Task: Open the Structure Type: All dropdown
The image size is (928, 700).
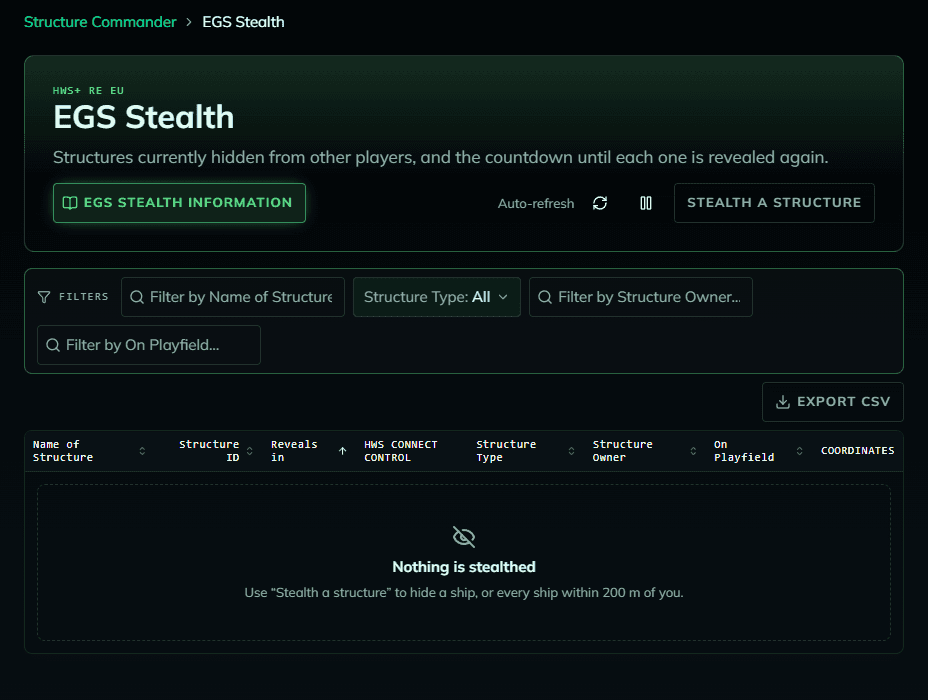Action: point(437,297)
